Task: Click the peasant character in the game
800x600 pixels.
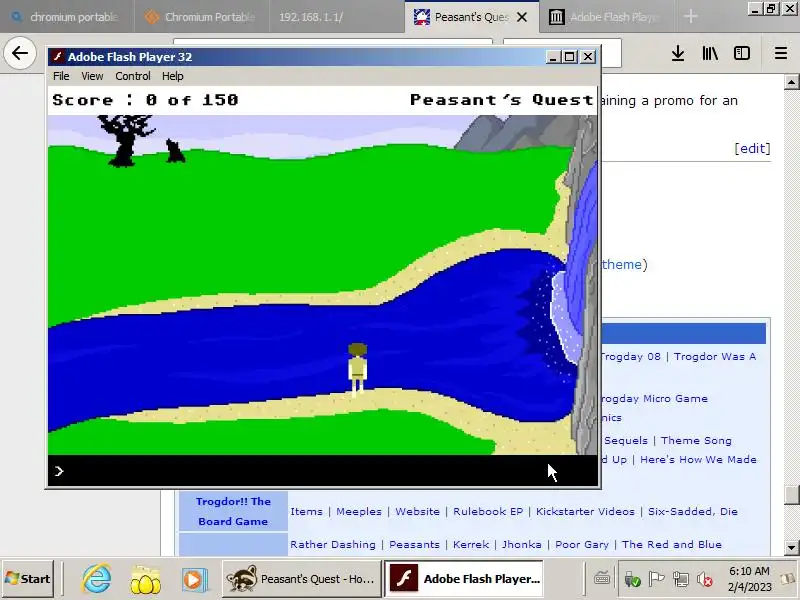Action: coord(358,369)
